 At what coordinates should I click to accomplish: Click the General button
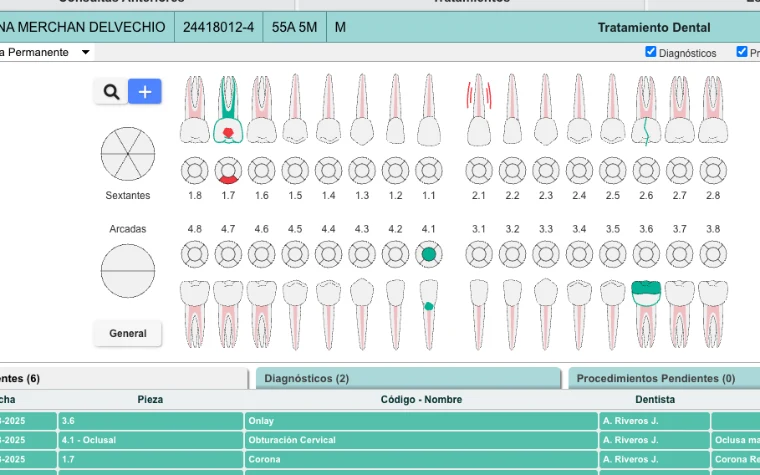point(128,333)
